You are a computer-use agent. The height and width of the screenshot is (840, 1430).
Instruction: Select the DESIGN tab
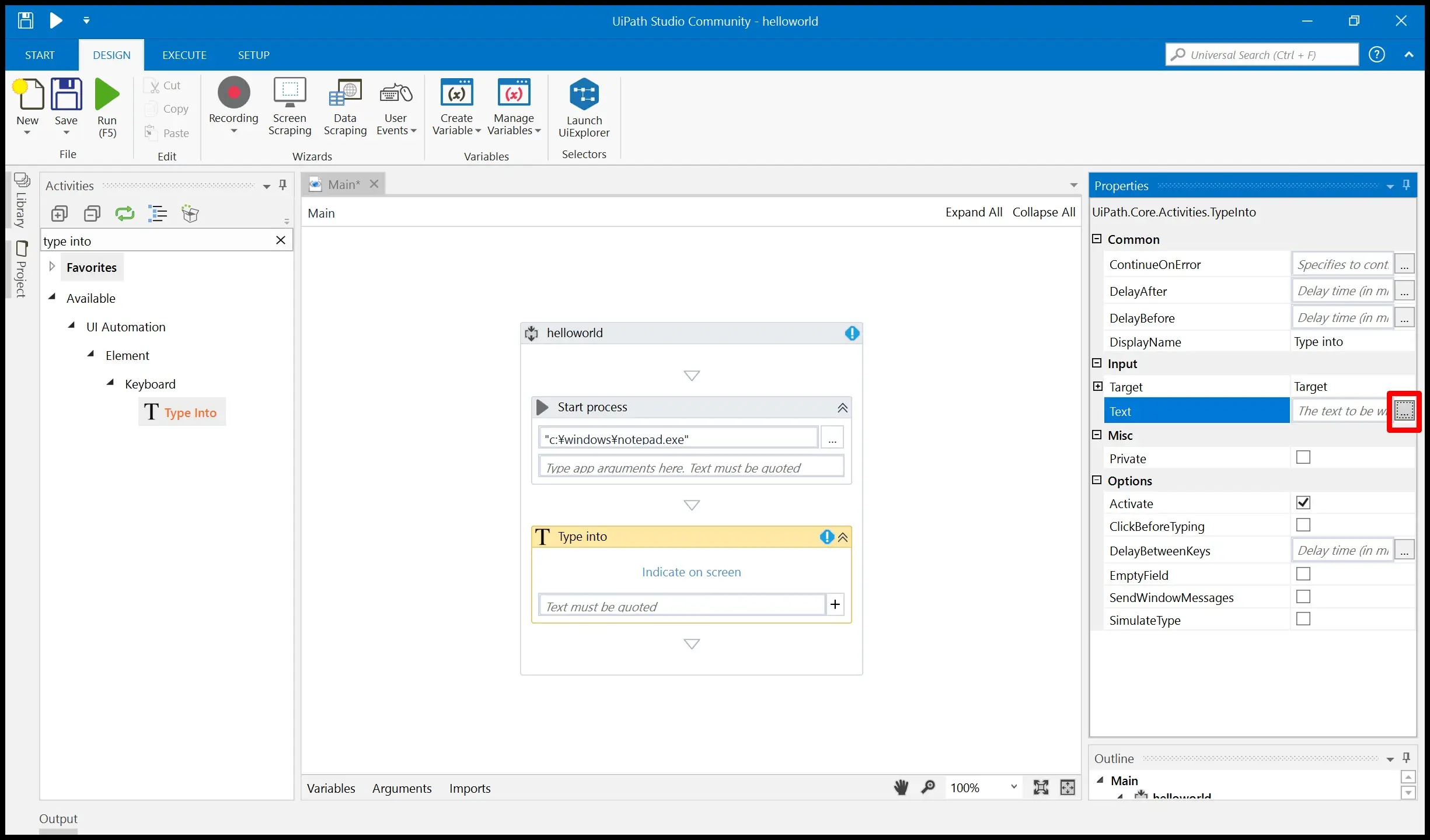[x=111, y=55]
